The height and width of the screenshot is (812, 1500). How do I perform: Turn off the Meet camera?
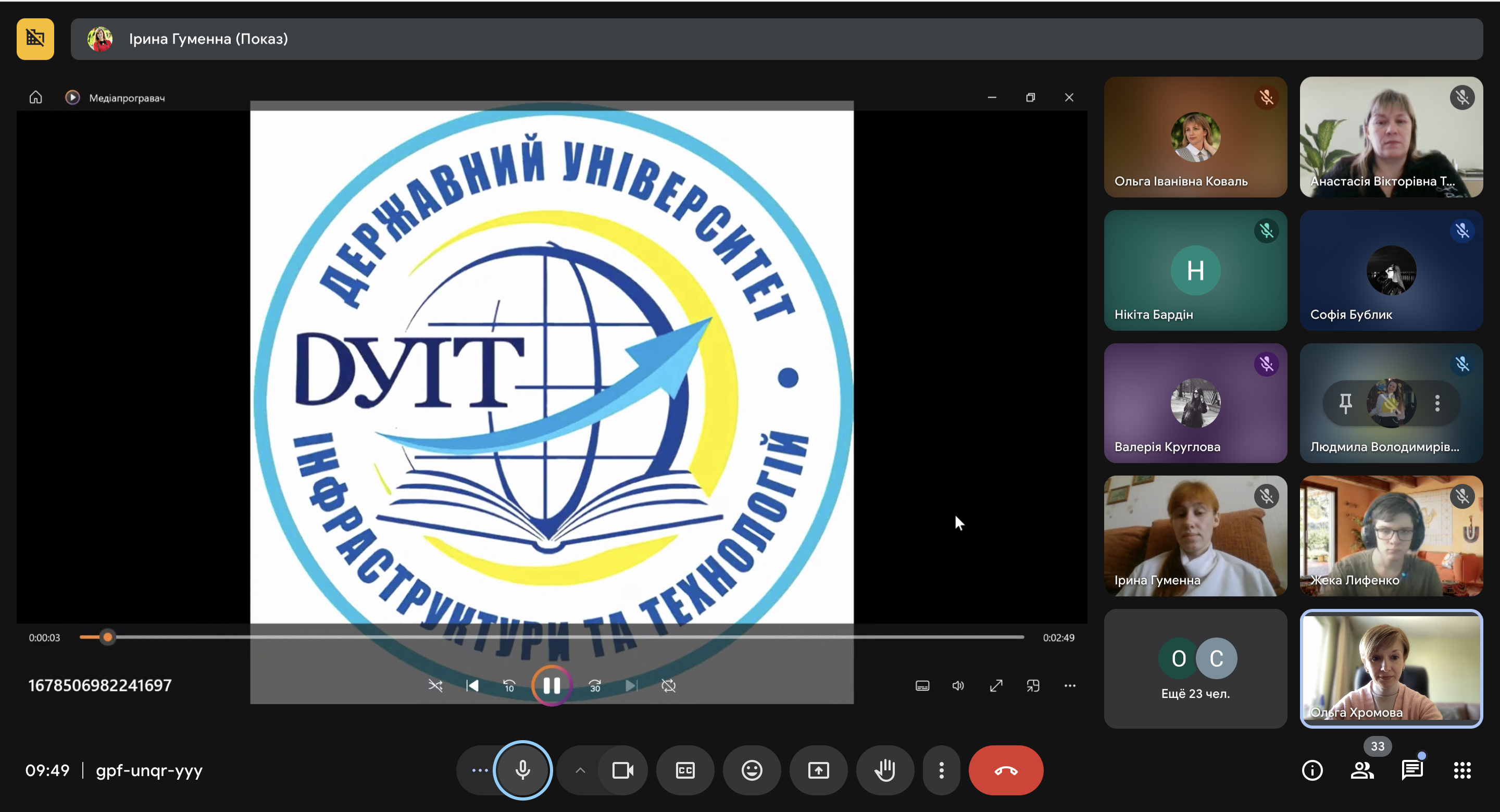click(622, 771)
